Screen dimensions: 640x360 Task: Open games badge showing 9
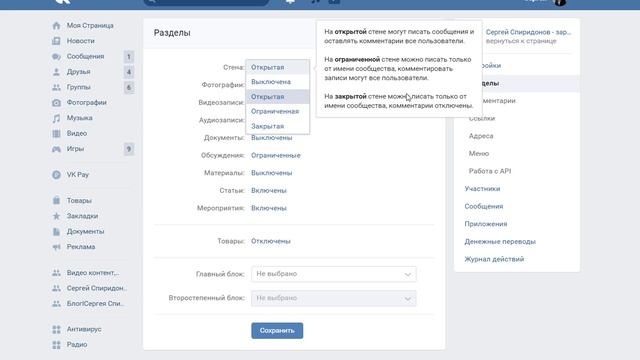(129, 149)
